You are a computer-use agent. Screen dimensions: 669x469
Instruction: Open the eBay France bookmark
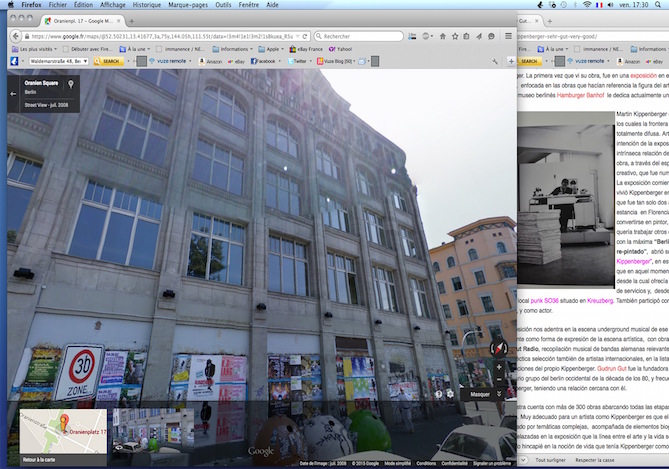pyautogui.click(x=306, y=49)
